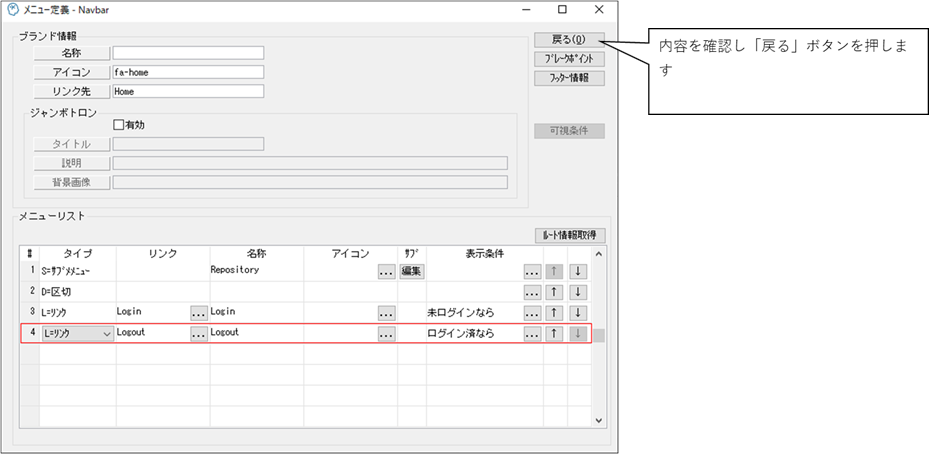Click the リンク先 button label
Viewport: 929px width, 454px height.
tap(71, 91)
